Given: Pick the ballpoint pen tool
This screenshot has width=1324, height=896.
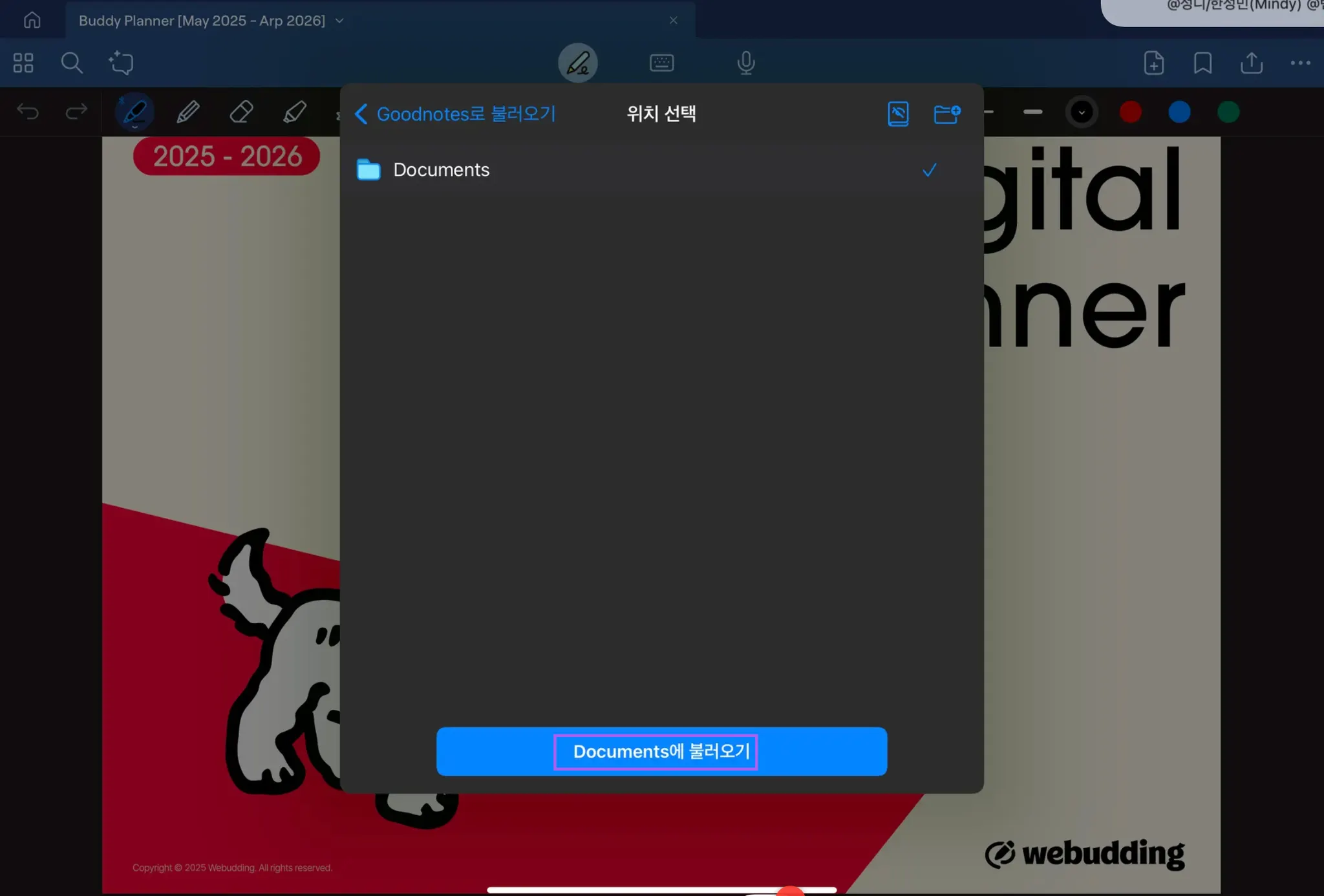Looking at the screenshot, I should (188, 112).
